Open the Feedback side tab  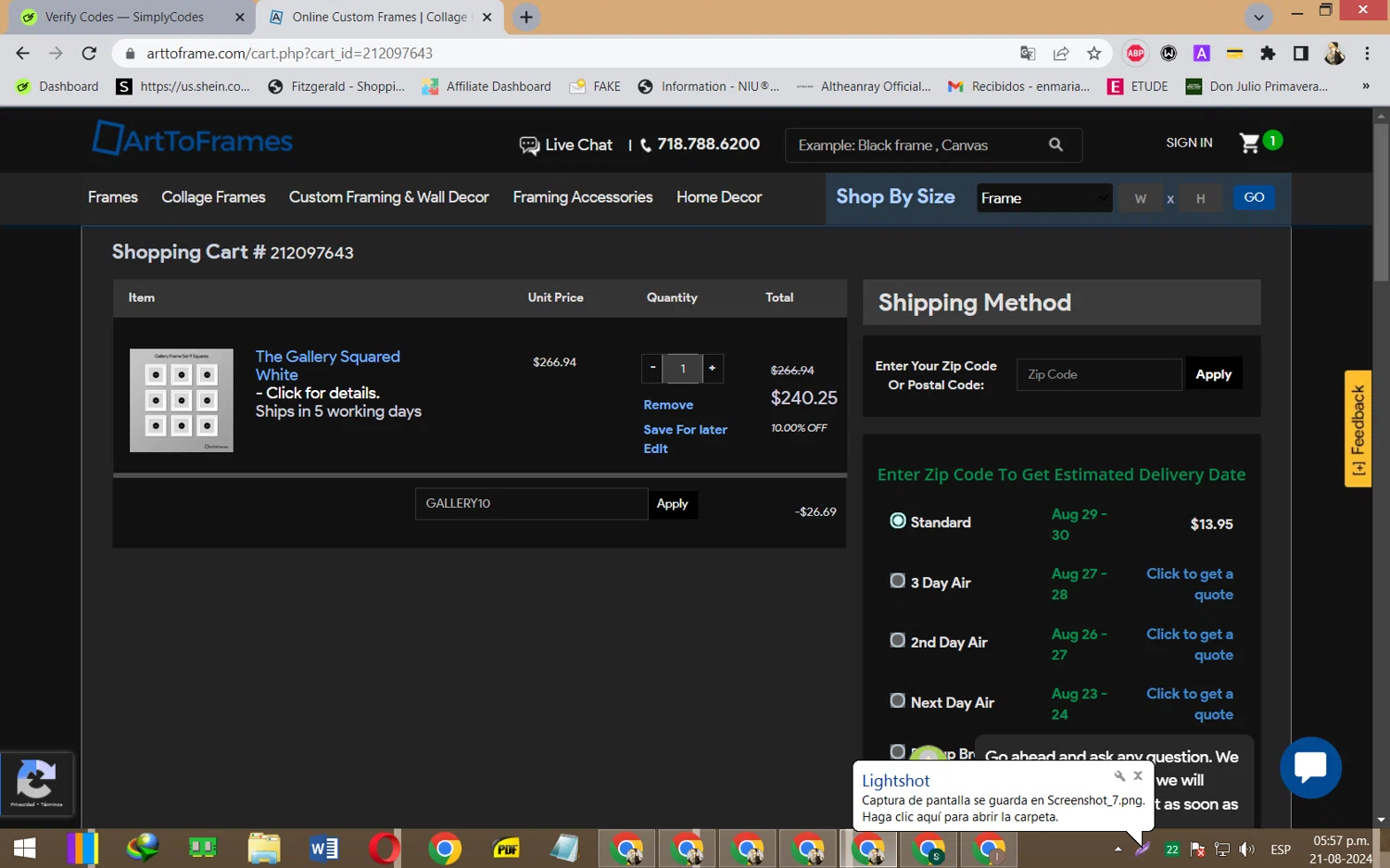click(1358, 429)
